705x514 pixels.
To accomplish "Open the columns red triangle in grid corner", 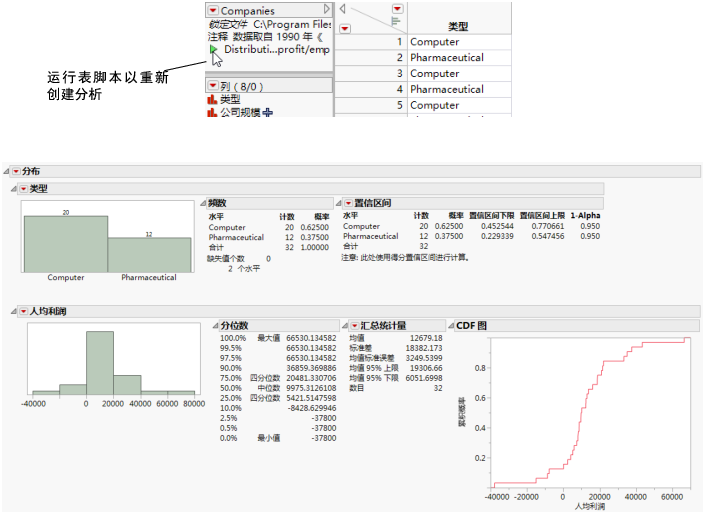I will (397, 9).
